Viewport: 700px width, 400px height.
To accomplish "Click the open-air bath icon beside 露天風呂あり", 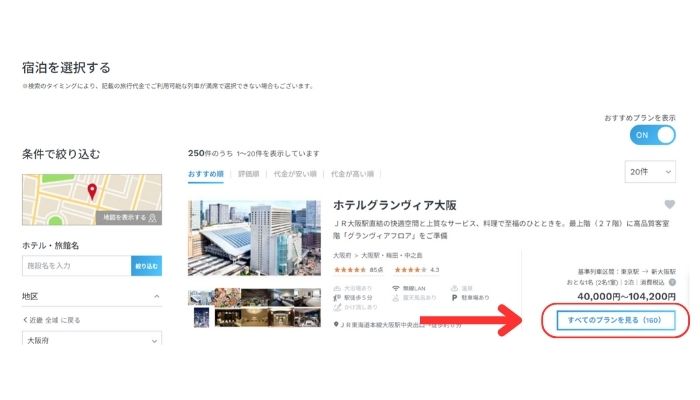I will click(396, 298).
